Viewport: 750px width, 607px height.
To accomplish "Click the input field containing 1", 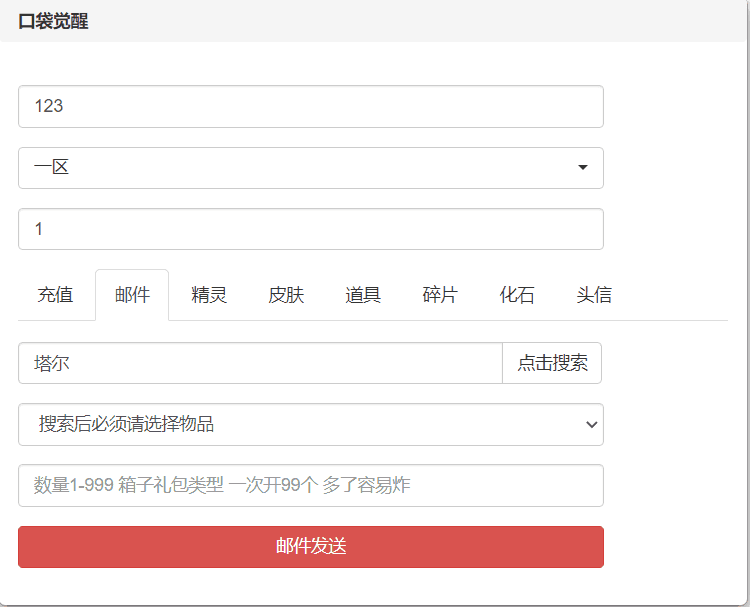I will pyautogui.click(x=310, y=229).
